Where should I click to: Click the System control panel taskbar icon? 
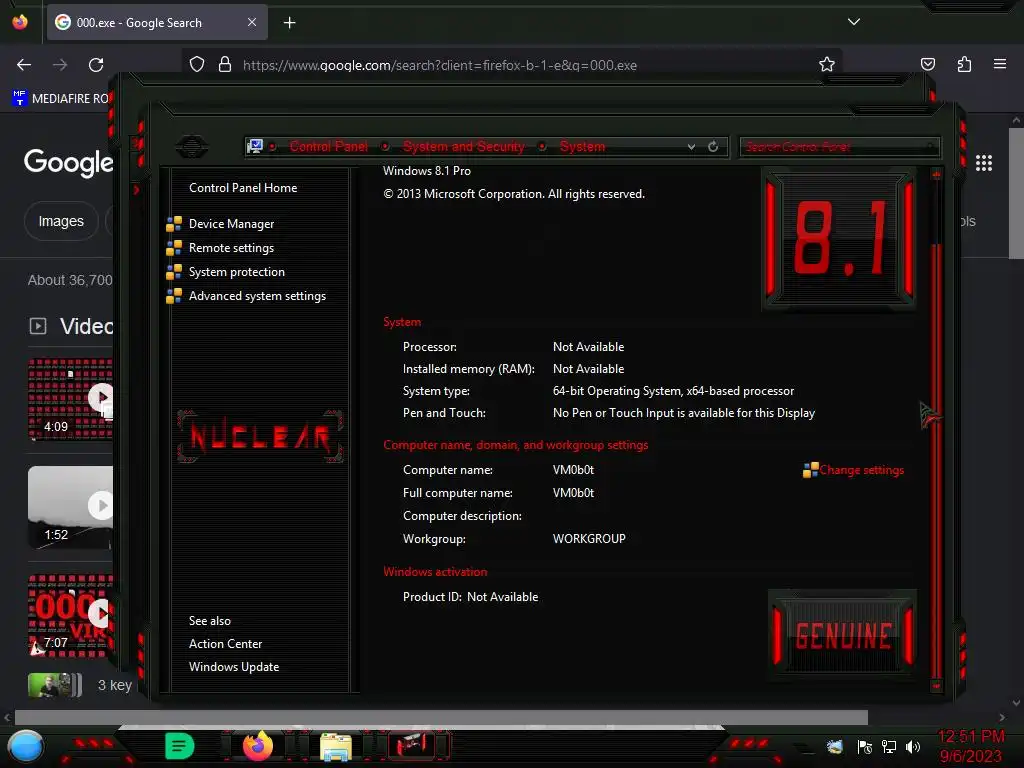click(414, 744)
